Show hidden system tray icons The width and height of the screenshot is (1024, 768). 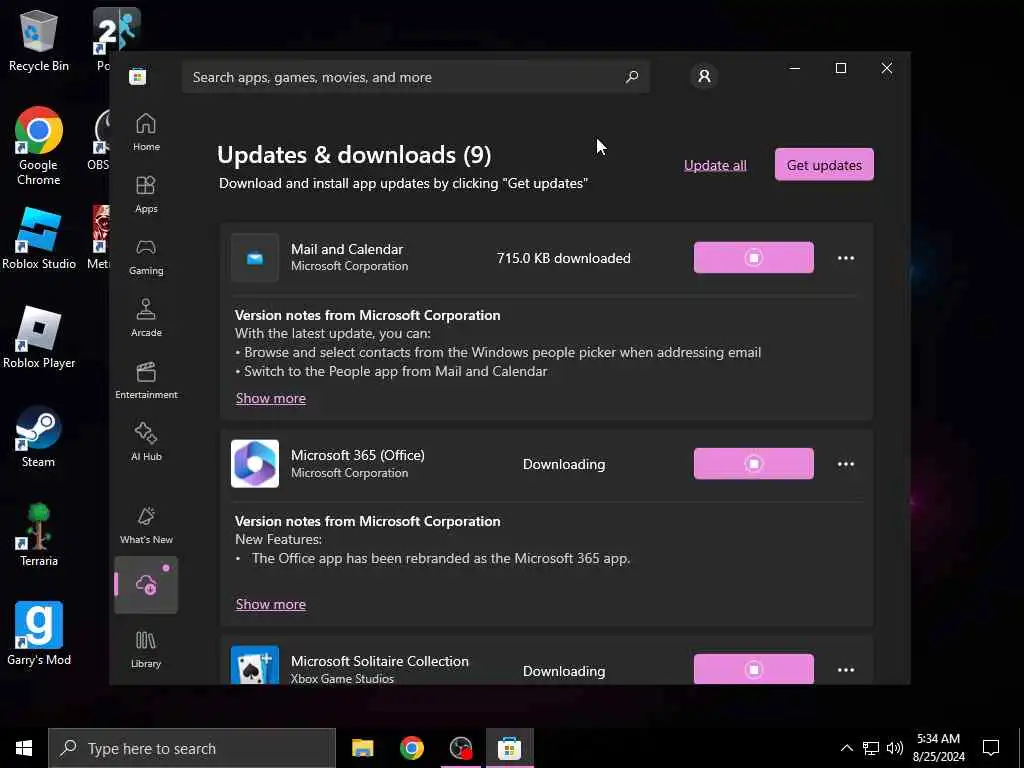[846, 748]
